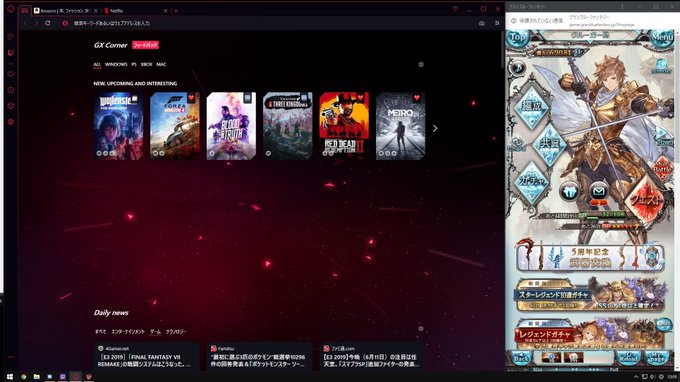Select the second Daily news category tab
This screenshot has height=382, width=680.
pos(128,331)
